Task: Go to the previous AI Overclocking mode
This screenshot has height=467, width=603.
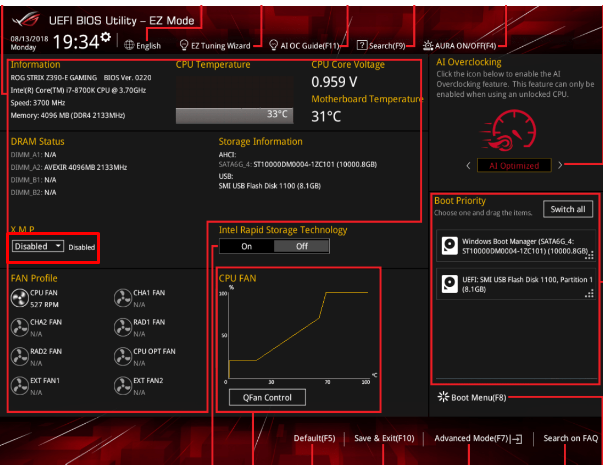Action: tap(468, 166)
